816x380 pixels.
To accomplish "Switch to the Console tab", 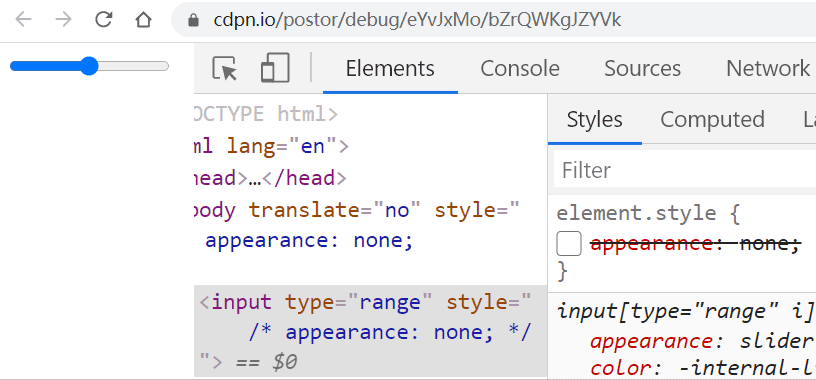I will pyautogui.click(x=520, y=68).
